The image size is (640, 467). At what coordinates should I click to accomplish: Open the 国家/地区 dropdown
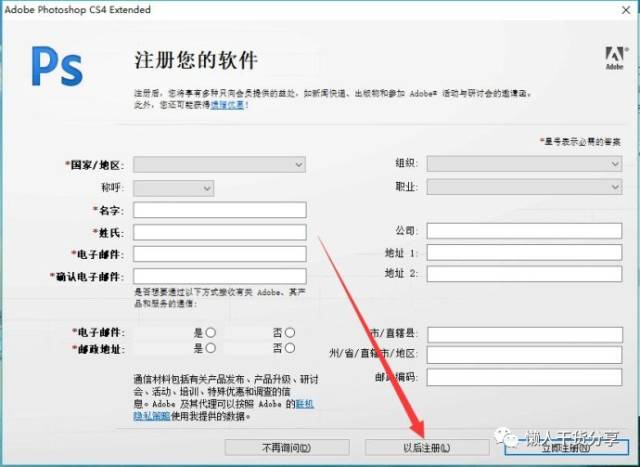pyautogui.click(x=219, y=164)
